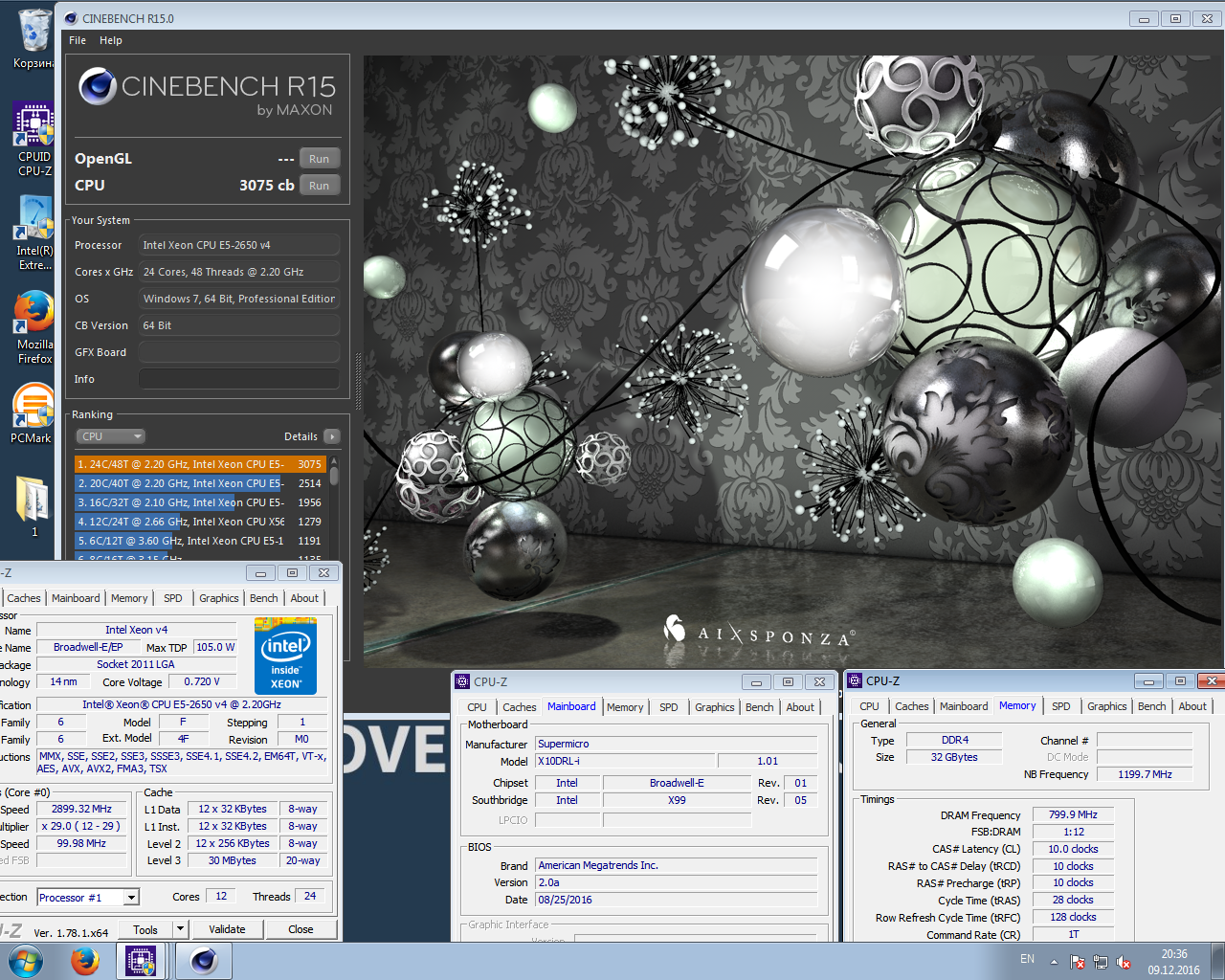Switch to Mainboard tab in left CPU-Z
Screen dimensions: 1225x980
(x=76, y=598)
